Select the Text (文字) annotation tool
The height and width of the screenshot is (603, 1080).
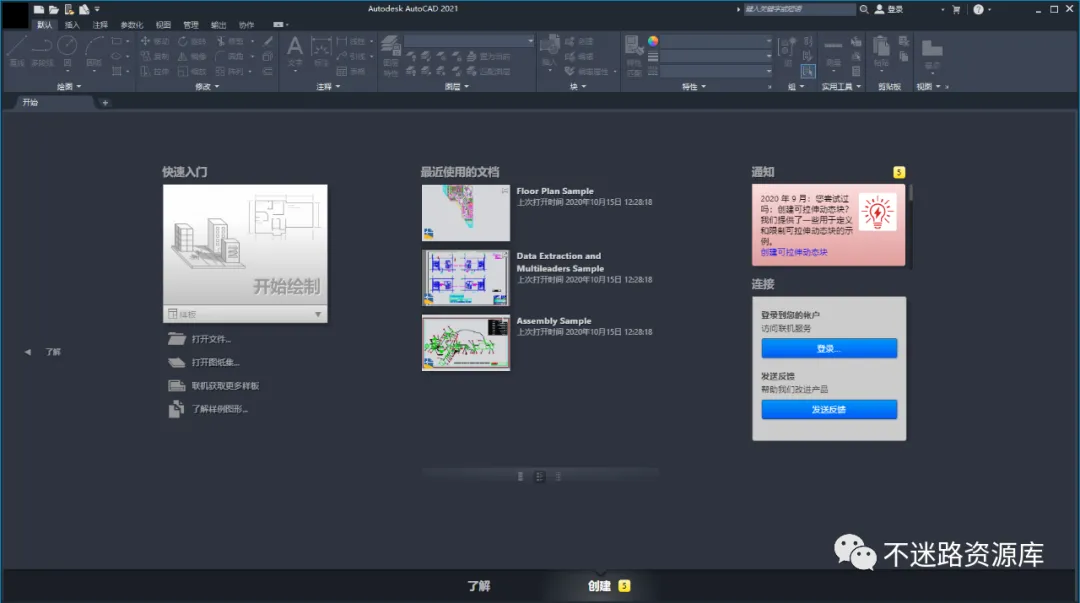pyautogui.click(x=295, y=52)
